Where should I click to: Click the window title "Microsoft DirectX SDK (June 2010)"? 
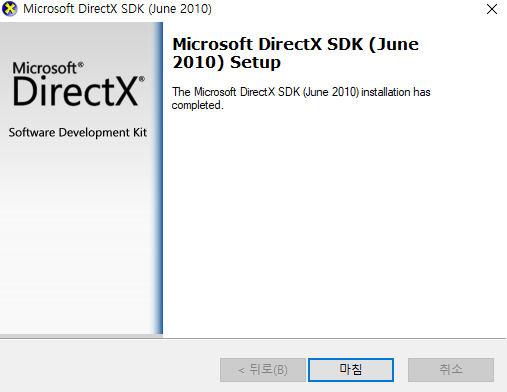[117, 9]
